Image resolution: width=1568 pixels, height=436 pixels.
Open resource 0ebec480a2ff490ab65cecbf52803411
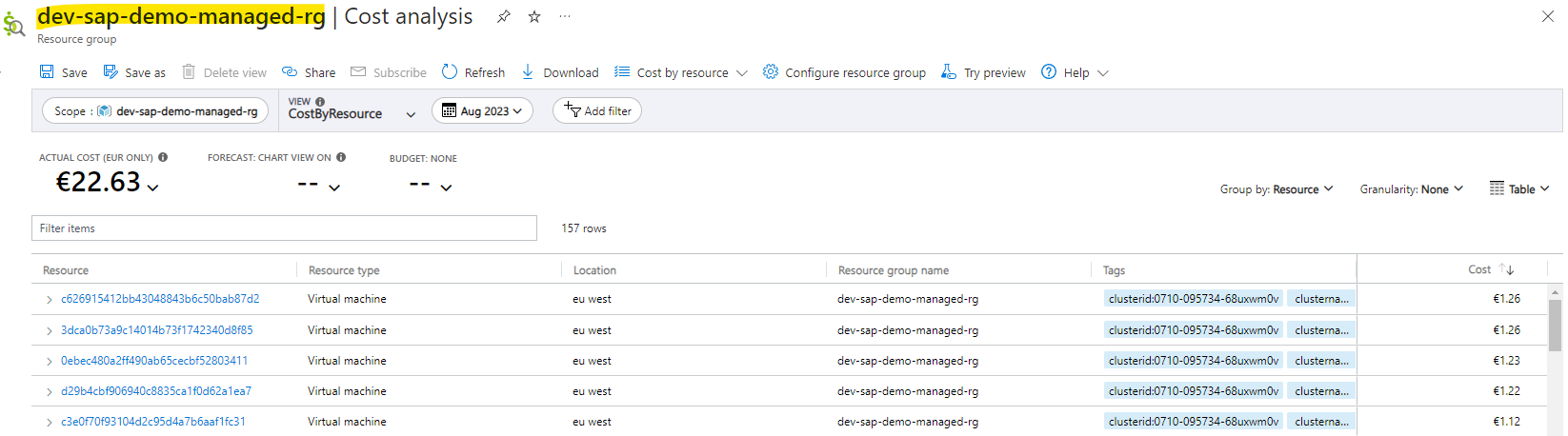click(154, 361)
